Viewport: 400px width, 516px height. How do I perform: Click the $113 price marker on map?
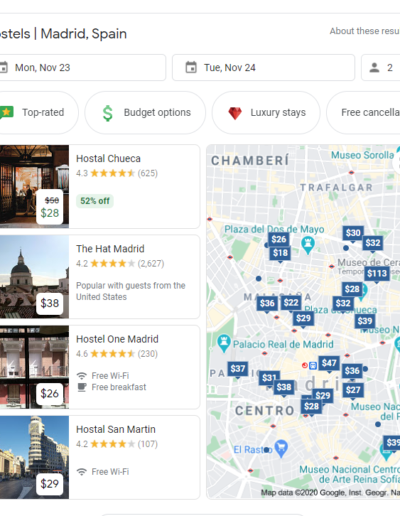(377, 274)
